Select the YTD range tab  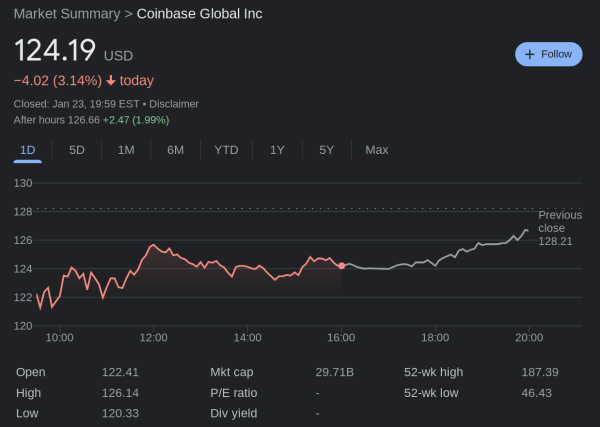[226, 150]
